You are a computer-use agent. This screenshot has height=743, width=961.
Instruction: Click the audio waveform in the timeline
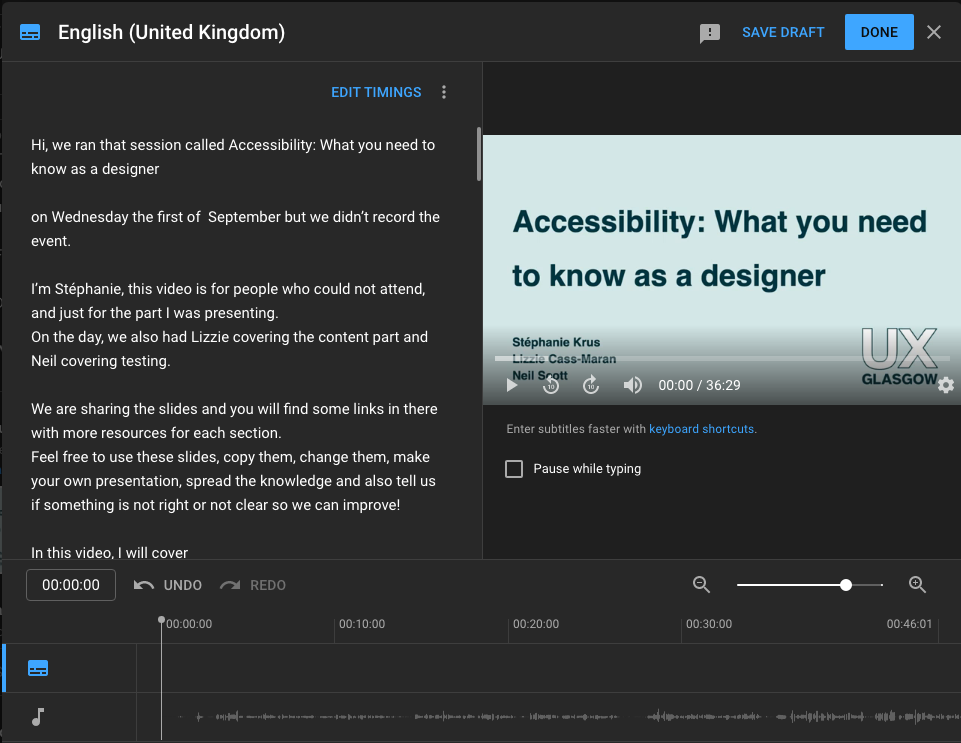tap(568, 716)
